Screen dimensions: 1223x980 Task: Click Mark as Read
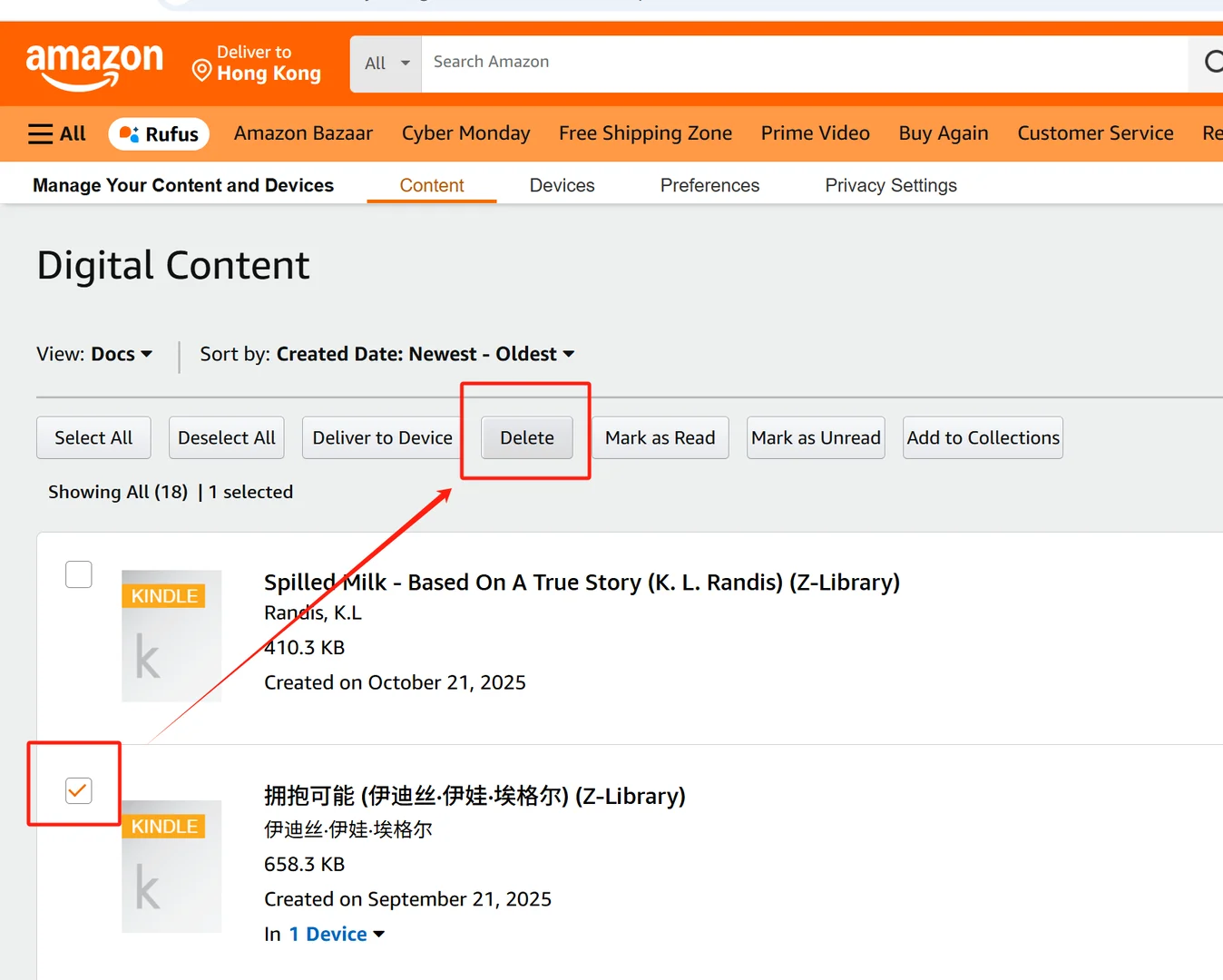point(660,437)
